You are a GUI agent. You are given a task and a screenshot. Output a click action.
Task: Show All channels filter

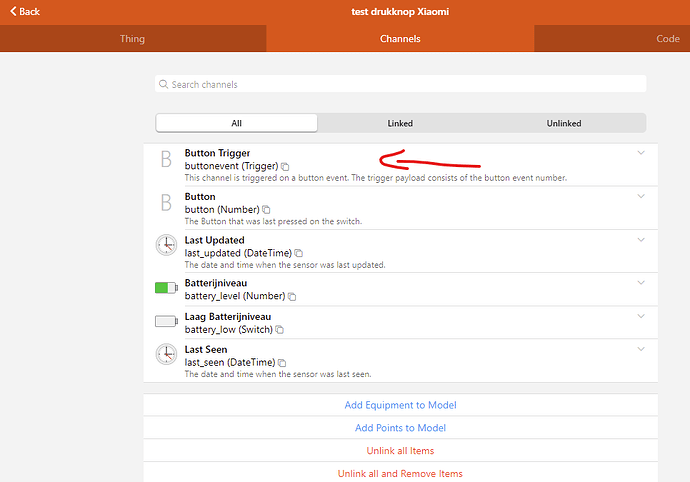pos(237,123)
